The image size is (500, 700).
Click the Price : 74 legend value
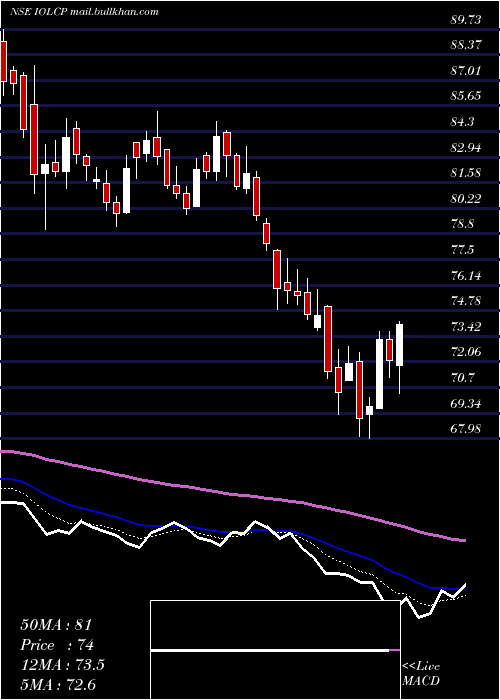[x=57, y=645]
